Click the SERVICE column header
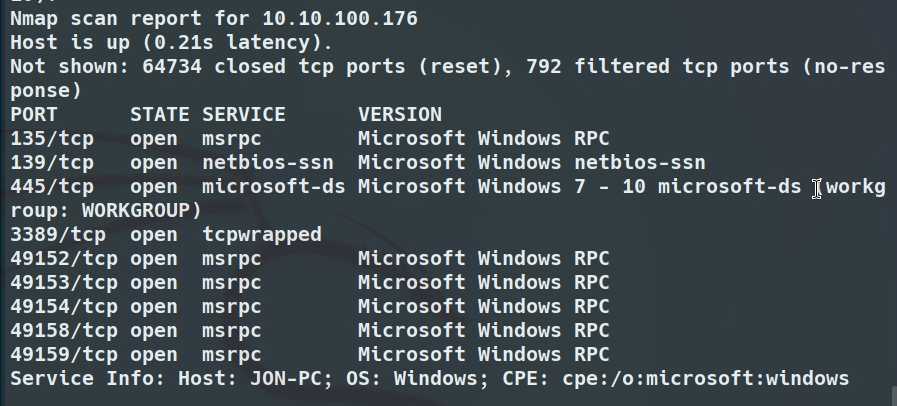This screenshot has height=406, width=897. (244, 114)
